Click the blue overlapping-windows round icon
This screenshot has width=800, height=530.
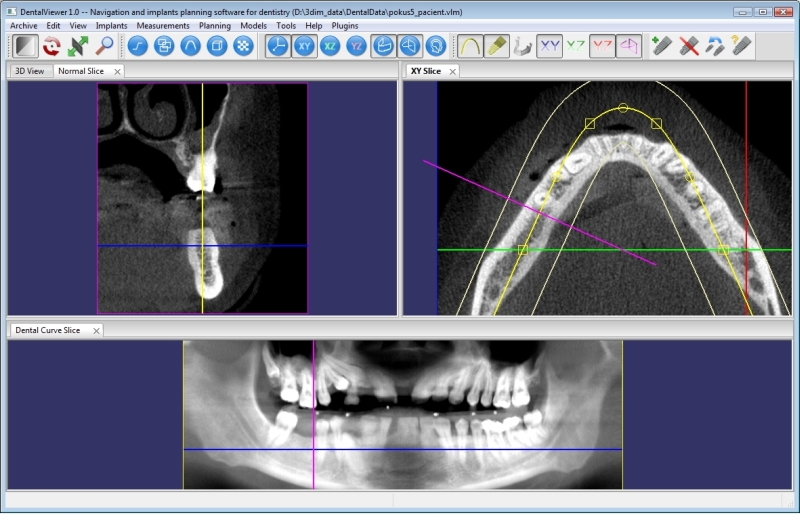point(164,46)
